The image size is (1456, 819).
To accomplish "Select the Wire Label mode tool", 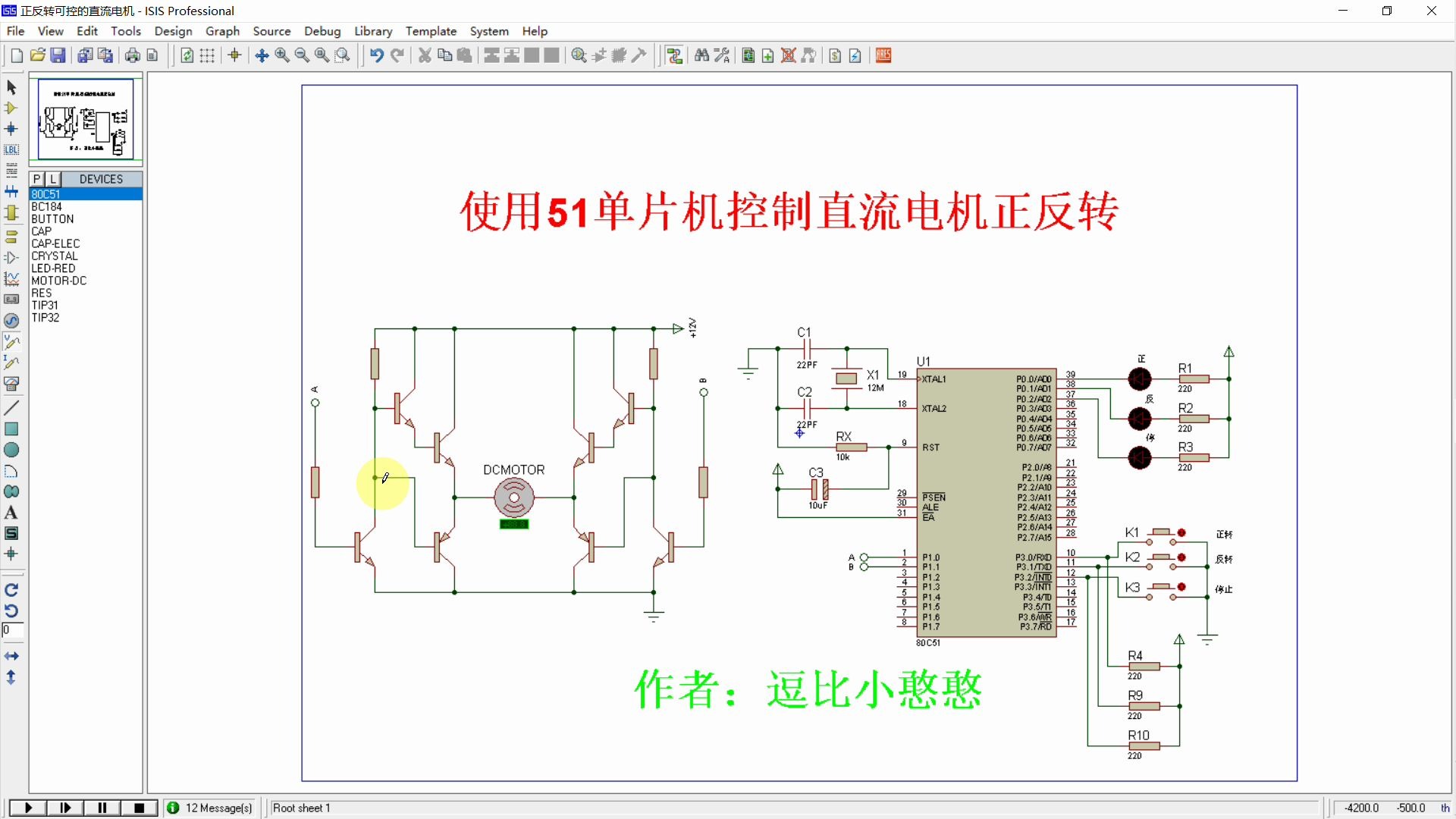I will click(x=11, y=149).
